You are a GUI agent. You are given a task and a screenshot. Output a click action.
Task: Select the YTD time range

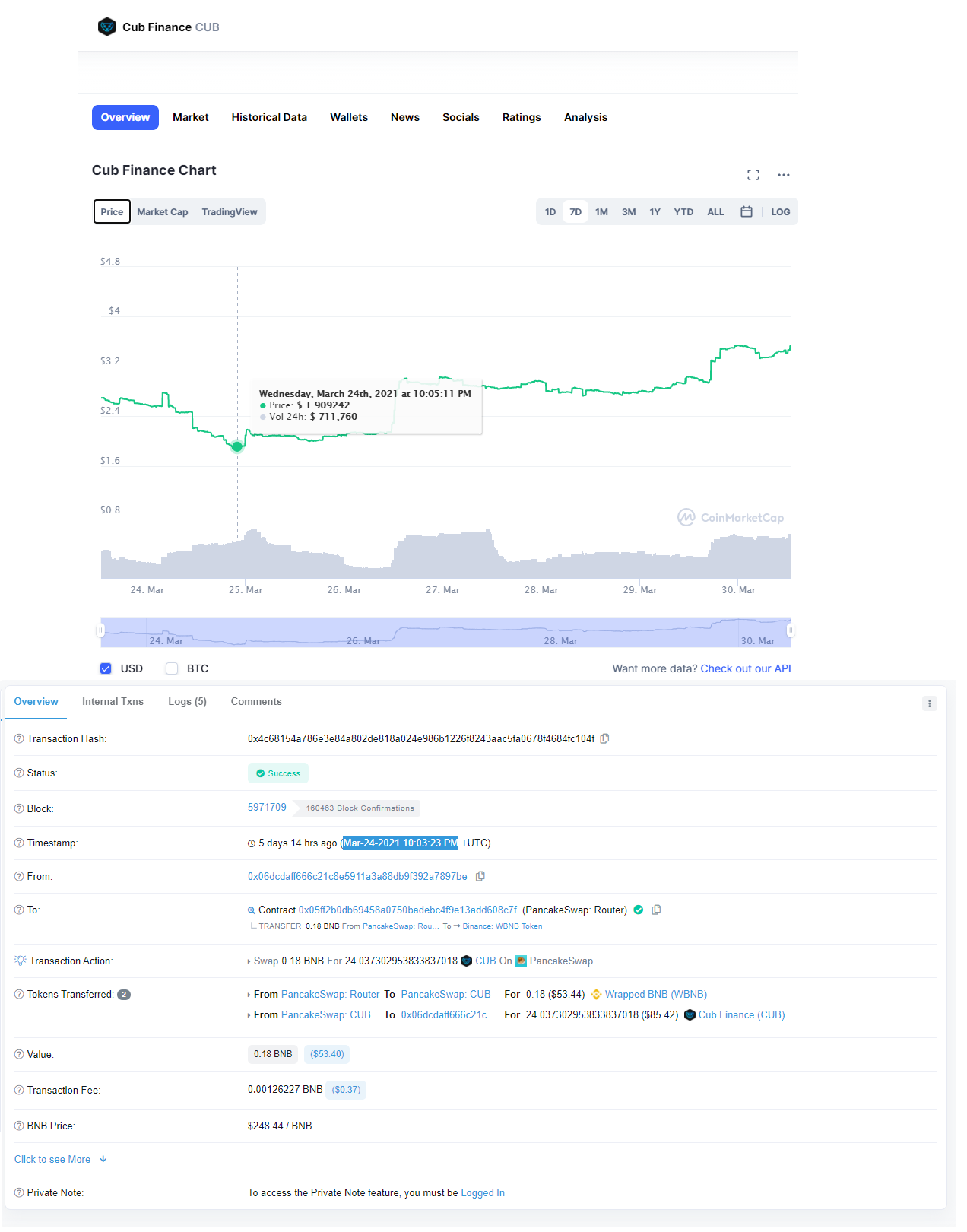point(683,211)
